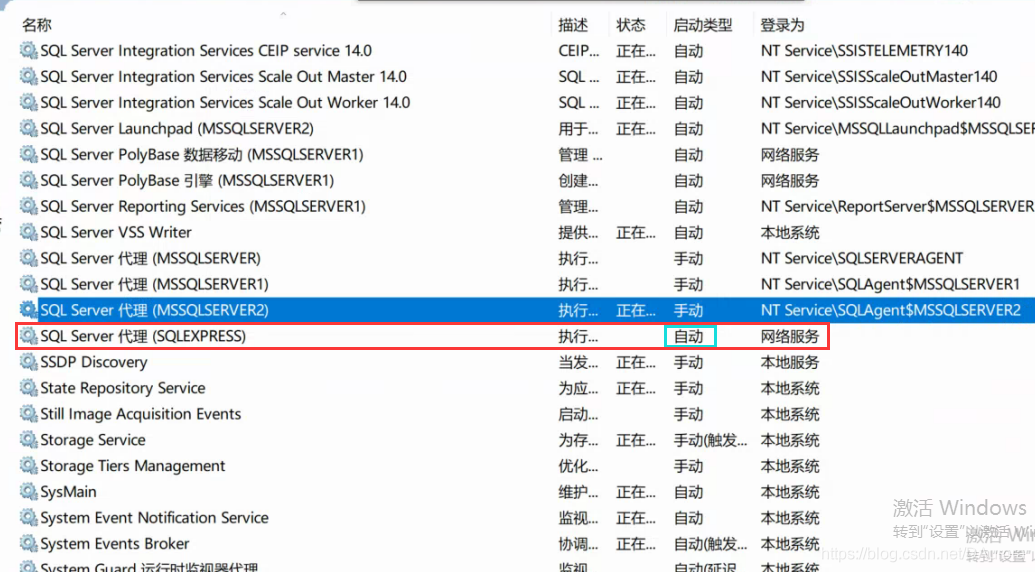Click 手动 startup type of SQL Server 代理 (MSSQLSERVER)
The width and height of the screenshot is (1035, 572).
point(688,258)
